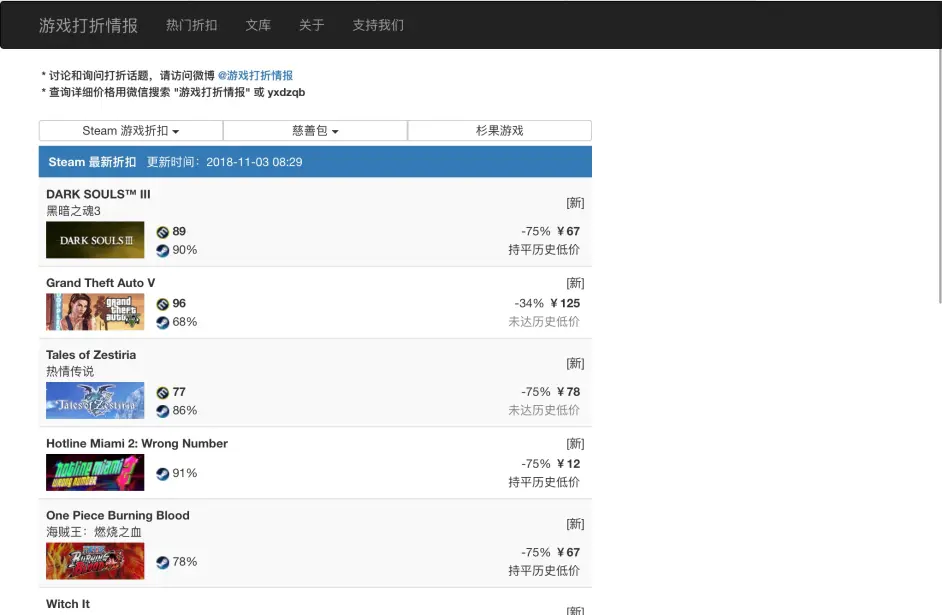This screenshot has width=942, height=615.
Task: Click the 热情传说 subtitle
Action: [70, 371]
